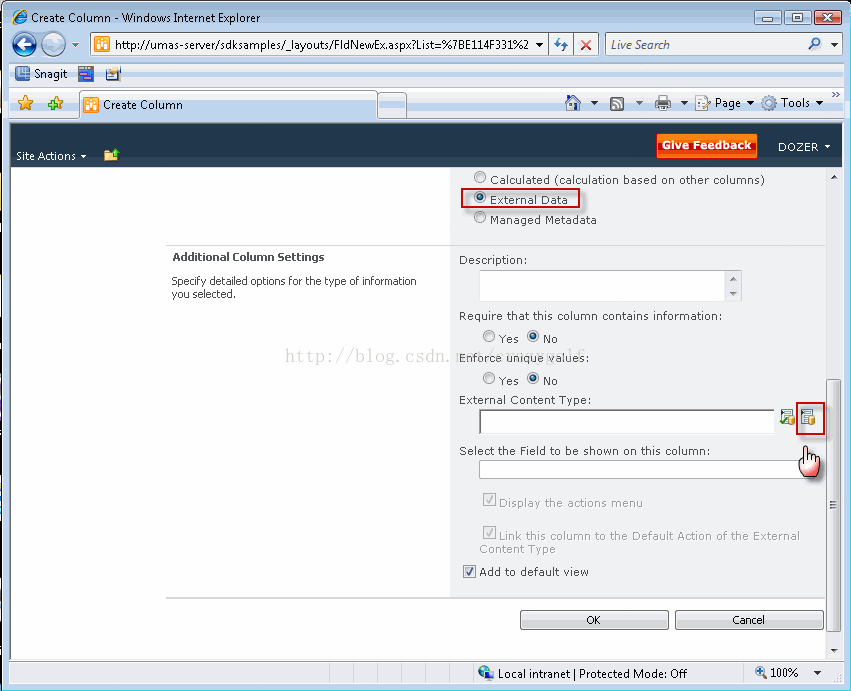
Task: Open the Page menu
Action: [725, 103]
